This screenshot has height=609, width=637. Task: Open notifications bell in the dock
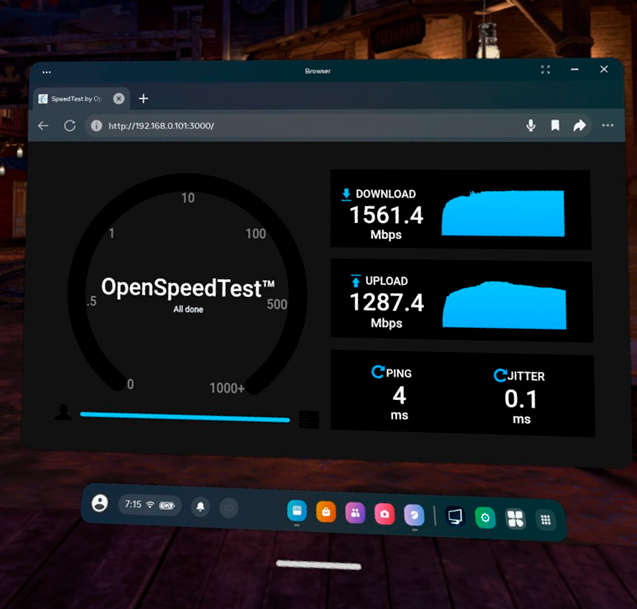[200, 507]
